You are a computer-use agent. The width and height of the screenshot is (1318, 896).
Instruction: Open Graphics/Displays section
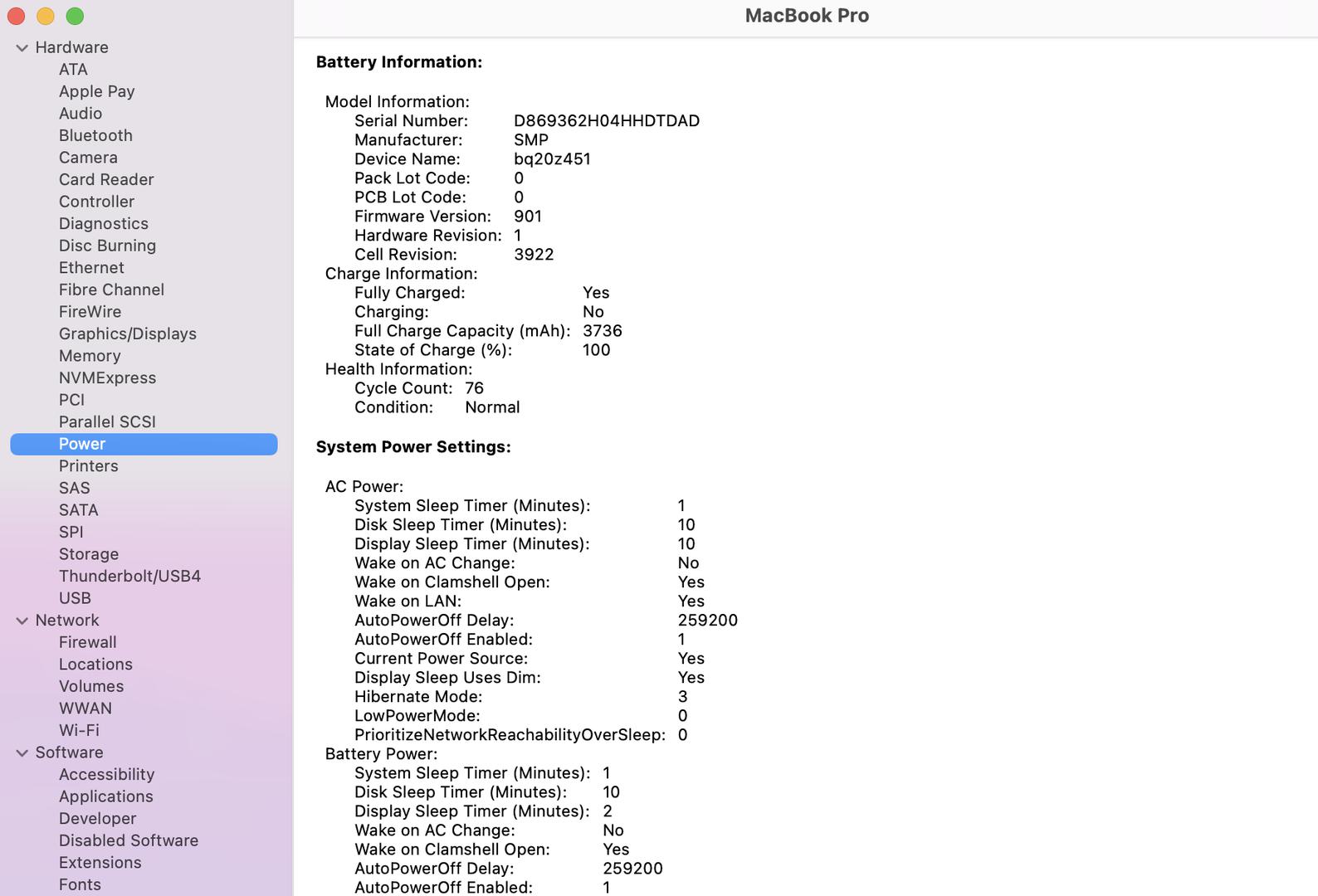[128, 334]
